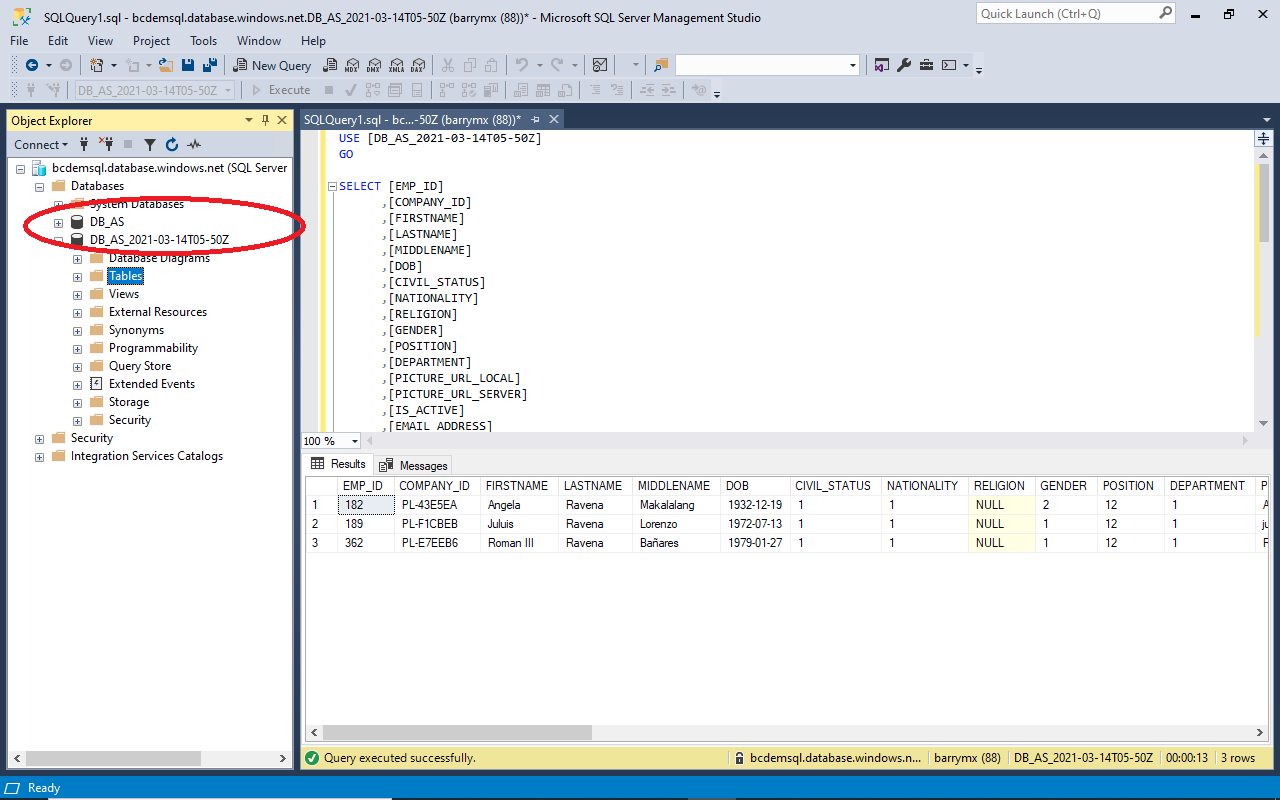Image resolution: width=1280 pixels, height=800 pixels.
Task: Click the Database Engine Query icon
Action: click(x=329, y=65)
